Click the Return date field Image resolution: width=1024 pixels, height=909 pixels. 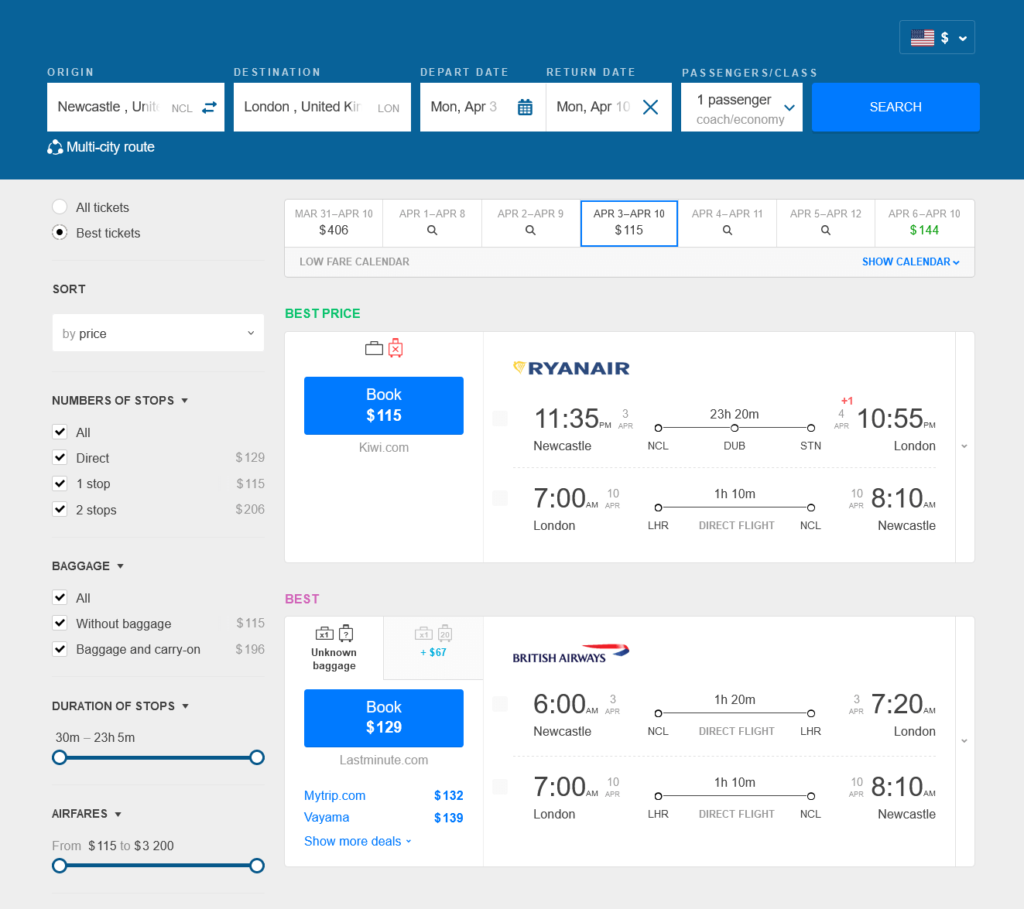point(609,107)
